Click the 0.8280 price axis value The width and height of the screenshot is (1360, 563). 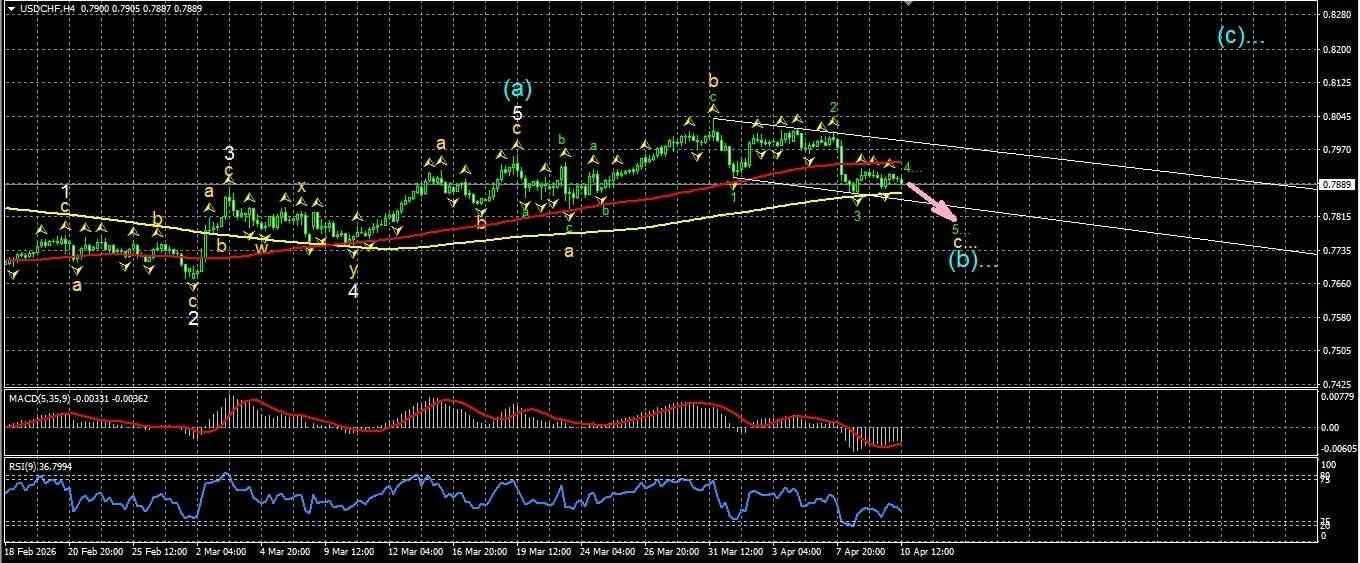tap(1336, 15)
